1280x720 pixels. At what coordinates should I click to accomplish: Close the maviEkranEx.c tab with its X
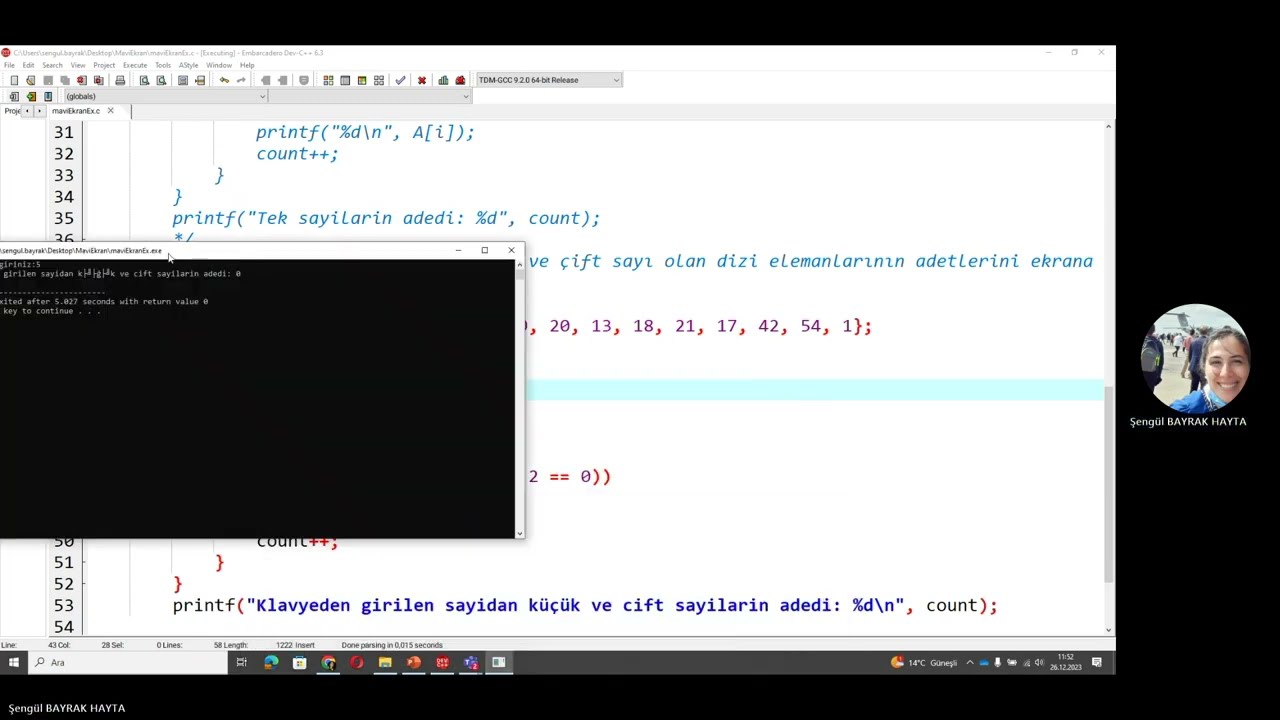pos(110,111)
